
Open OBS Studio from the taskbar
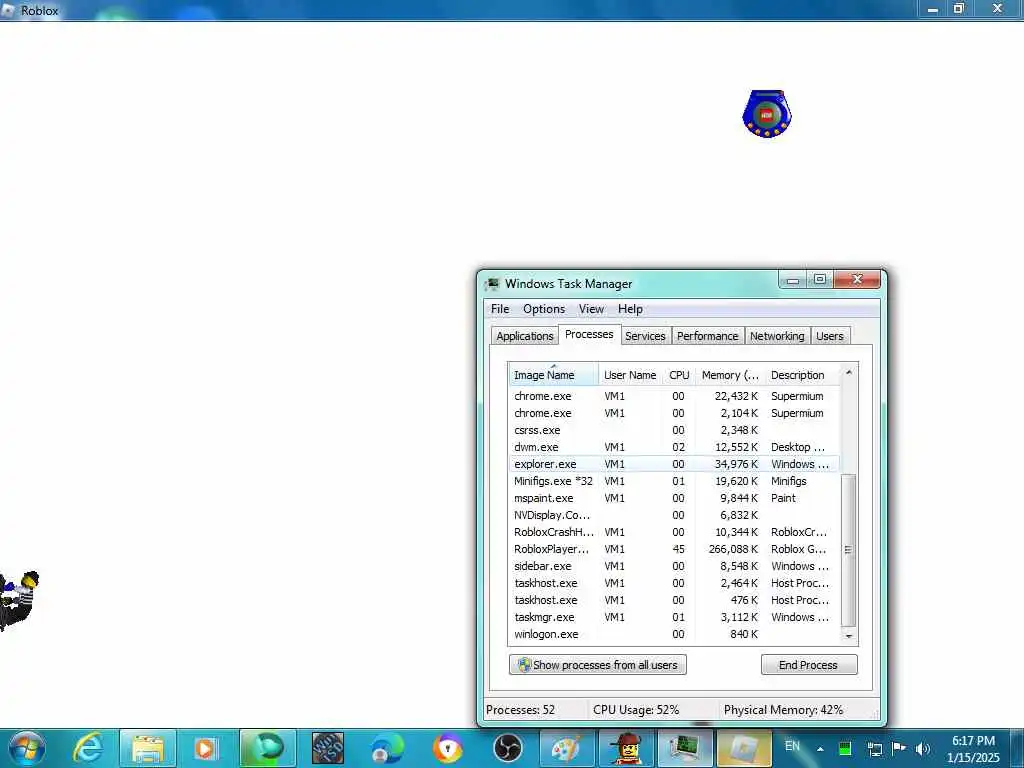pos(507,748)
